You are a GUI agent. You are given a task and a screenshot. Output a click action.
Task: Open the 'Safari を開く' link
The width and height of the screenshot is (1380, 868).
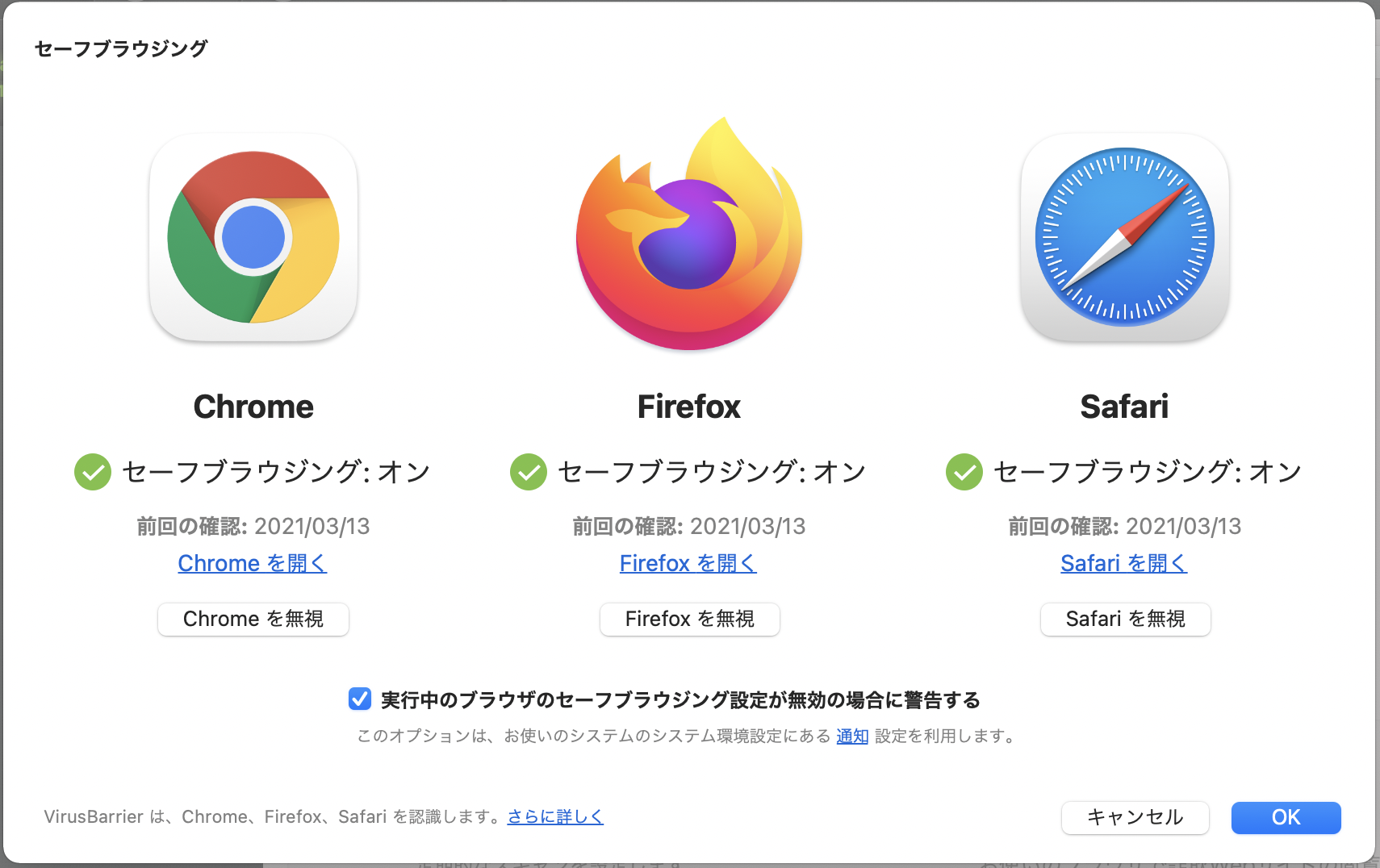coord(1124,563)
